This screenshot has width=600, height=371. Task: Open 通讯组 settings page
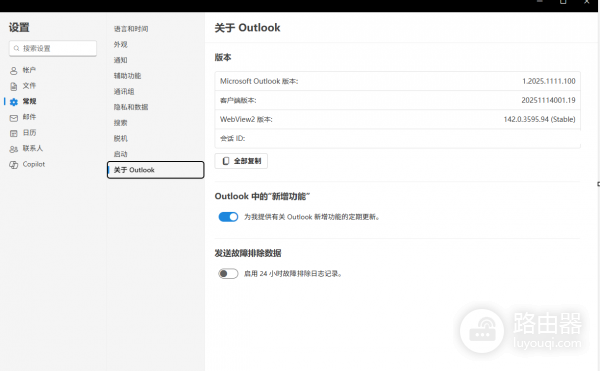pos(124,91)
